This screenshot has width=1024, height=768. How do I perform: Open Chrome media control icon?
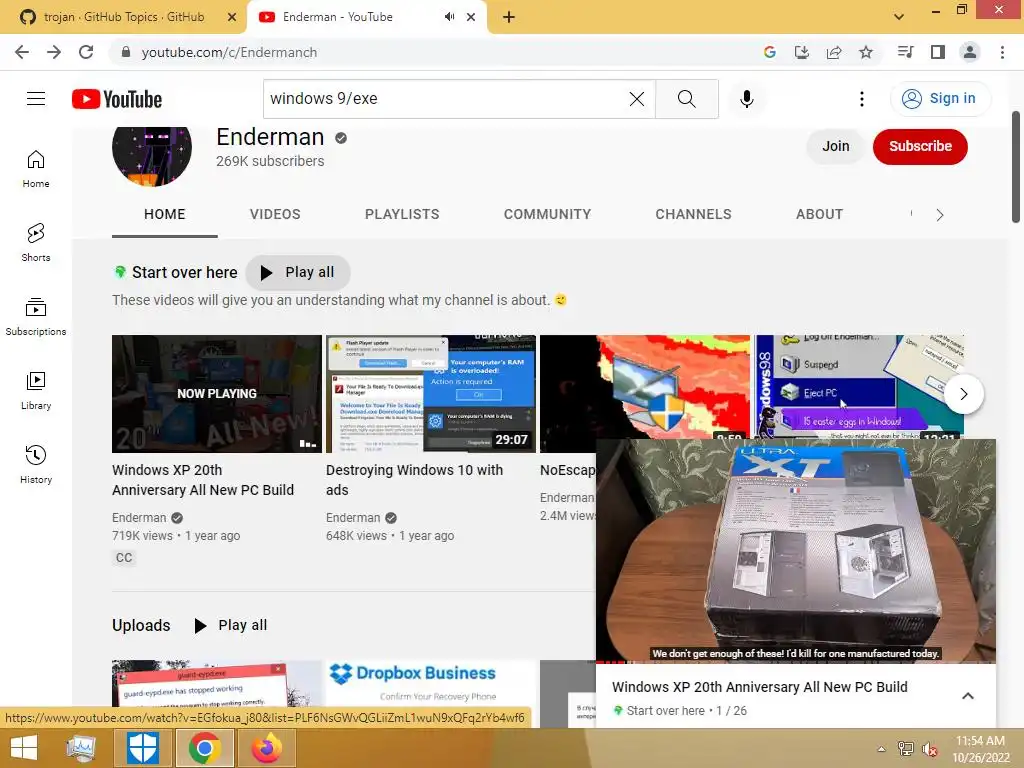pyautogui.click(x=905, y=52)
